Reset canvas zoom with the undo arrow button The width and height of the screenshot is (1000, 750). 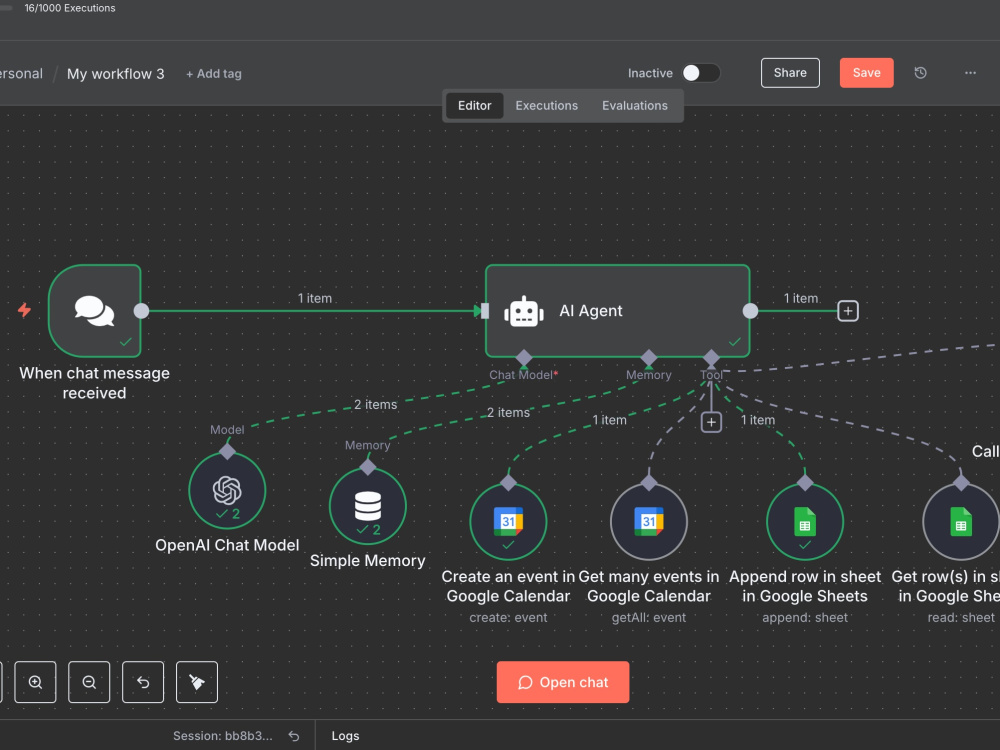143,682
